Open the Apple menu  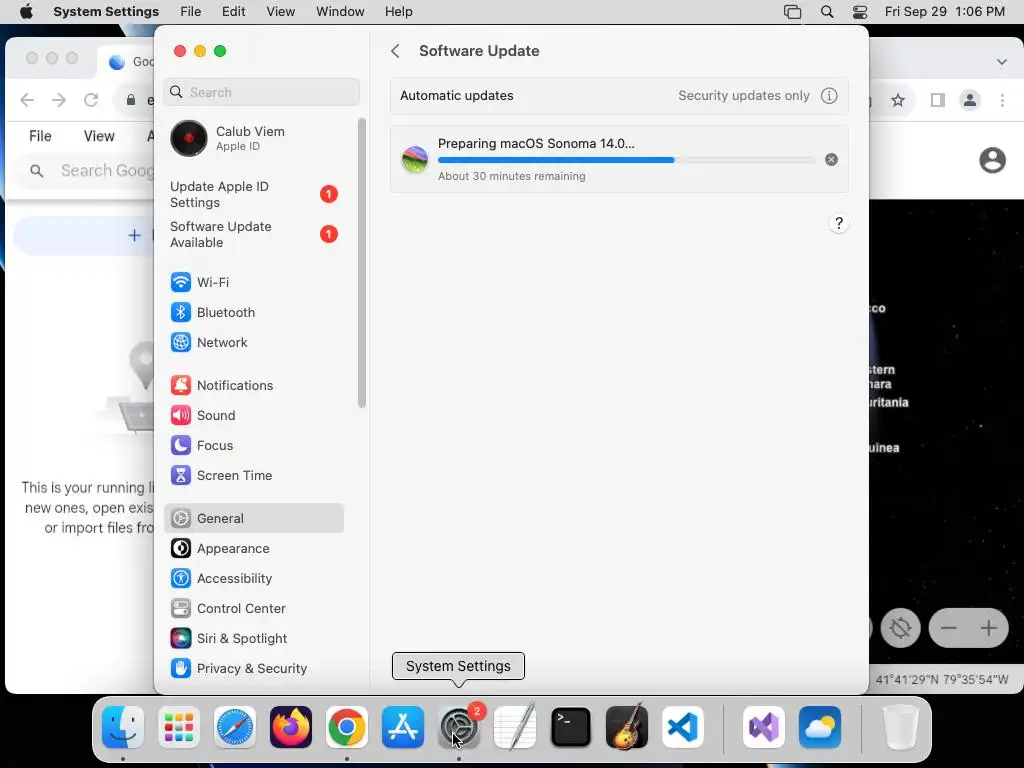[26, 12]
